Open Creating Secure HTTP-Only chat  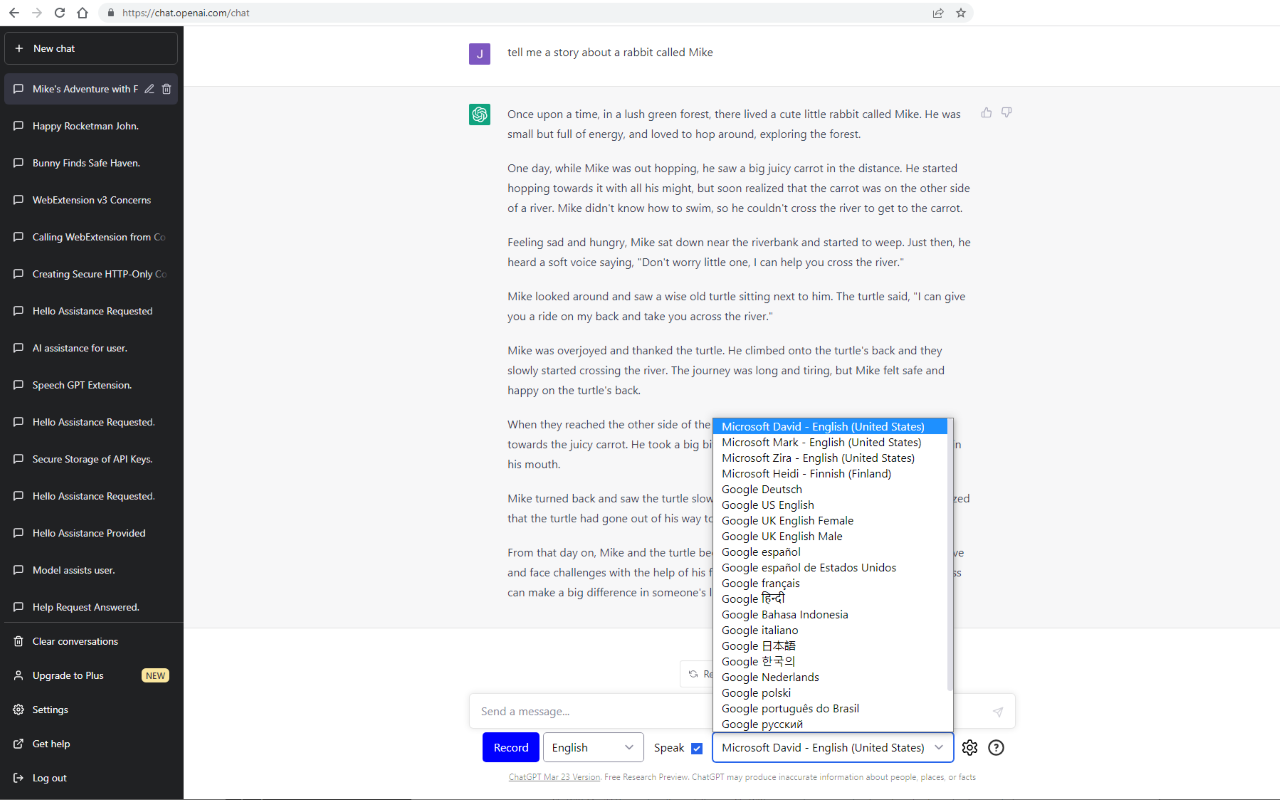point(91,274)
